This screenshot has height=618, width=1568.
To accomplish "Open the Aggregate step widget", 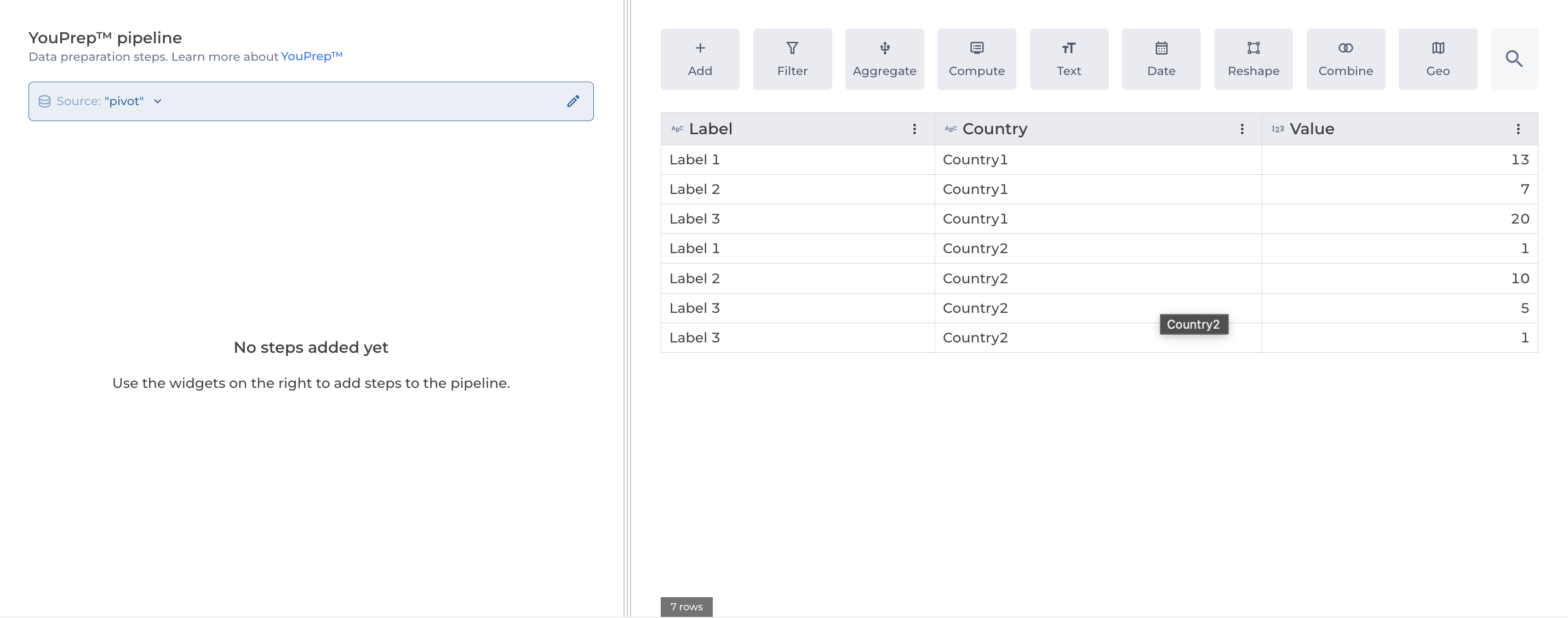I will click(884, 59).
